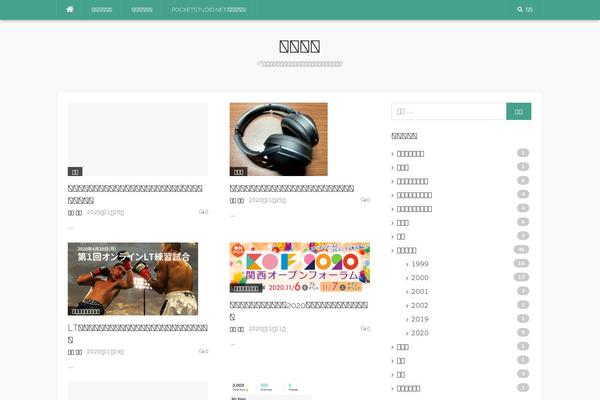600x400 pixels.
Task: Open the blank placeholder thumbnail of the first post
Action: coord(138,139)
